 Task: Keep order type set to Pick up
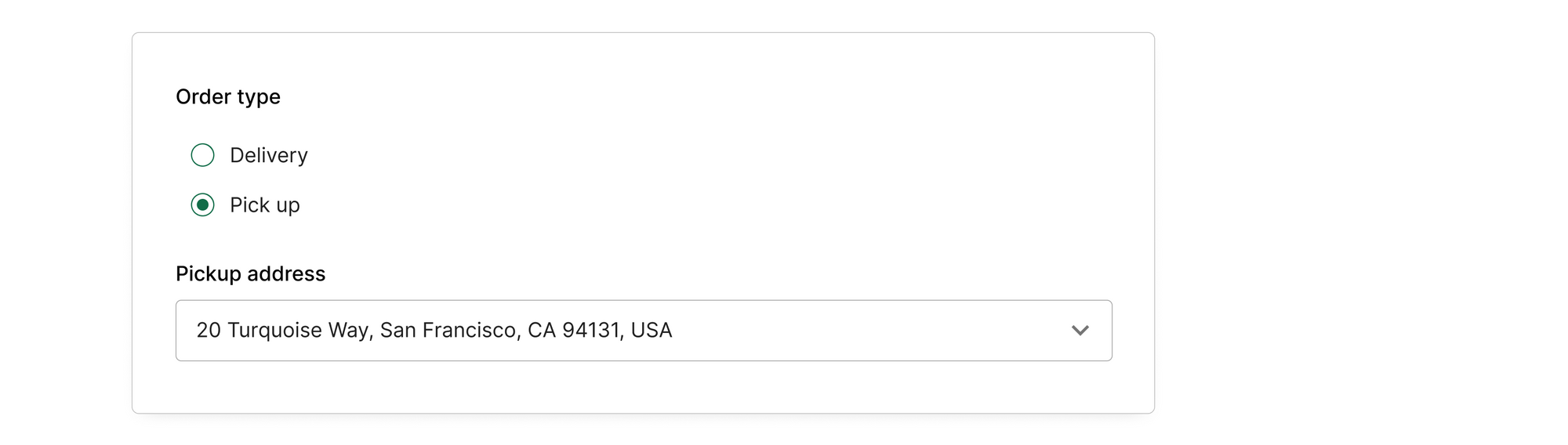click(202, 205)
